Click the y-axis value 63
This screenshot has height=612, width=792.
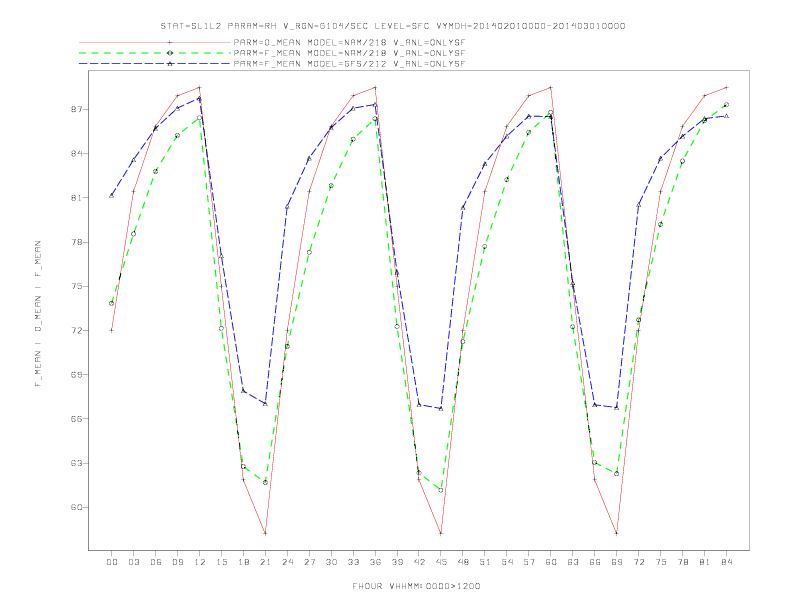[x=76, y=463]
